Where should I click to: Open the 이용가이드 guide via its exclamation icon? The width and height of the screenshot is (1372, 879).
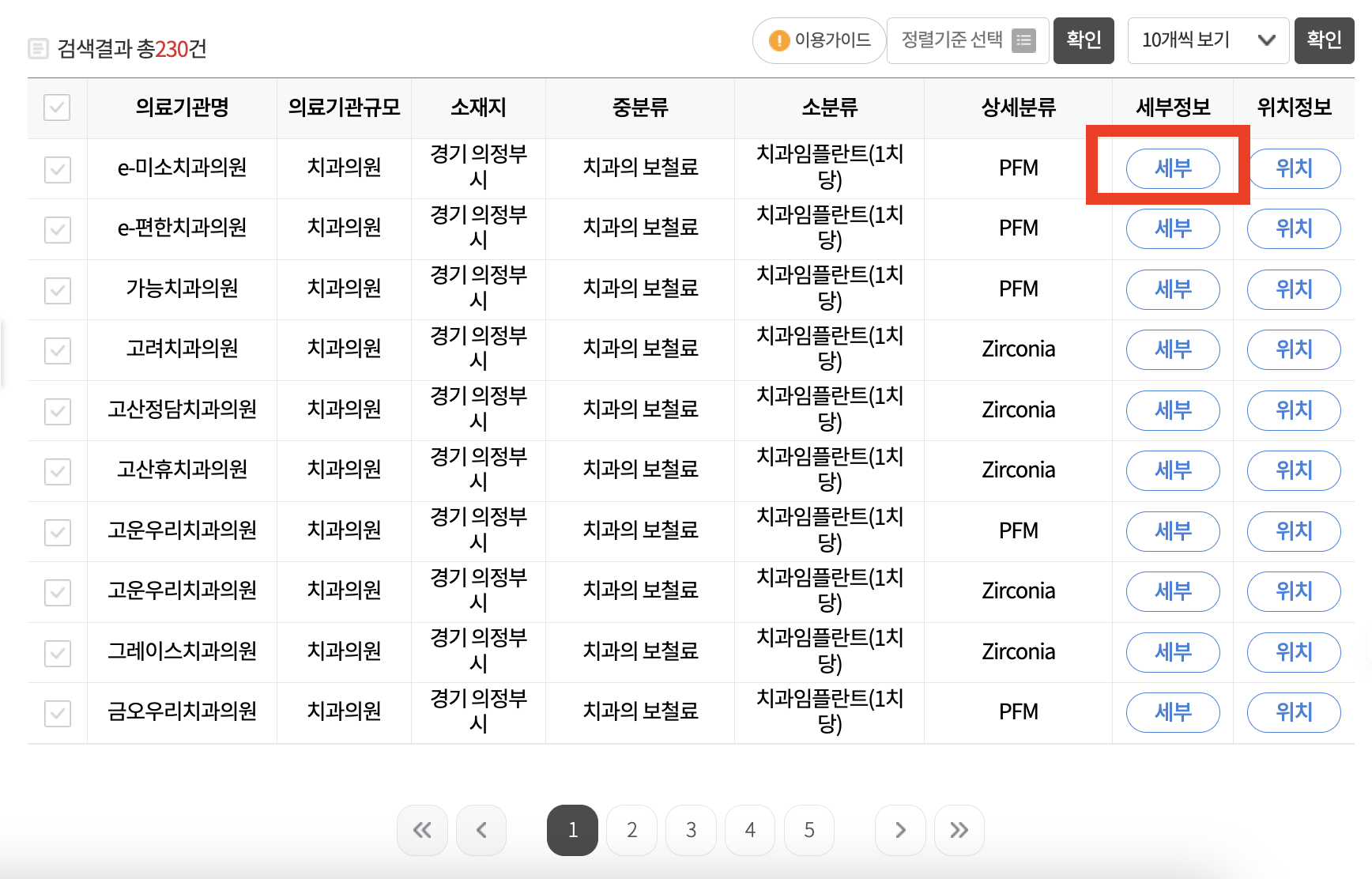pyautogui.click(x=778, y=40)
